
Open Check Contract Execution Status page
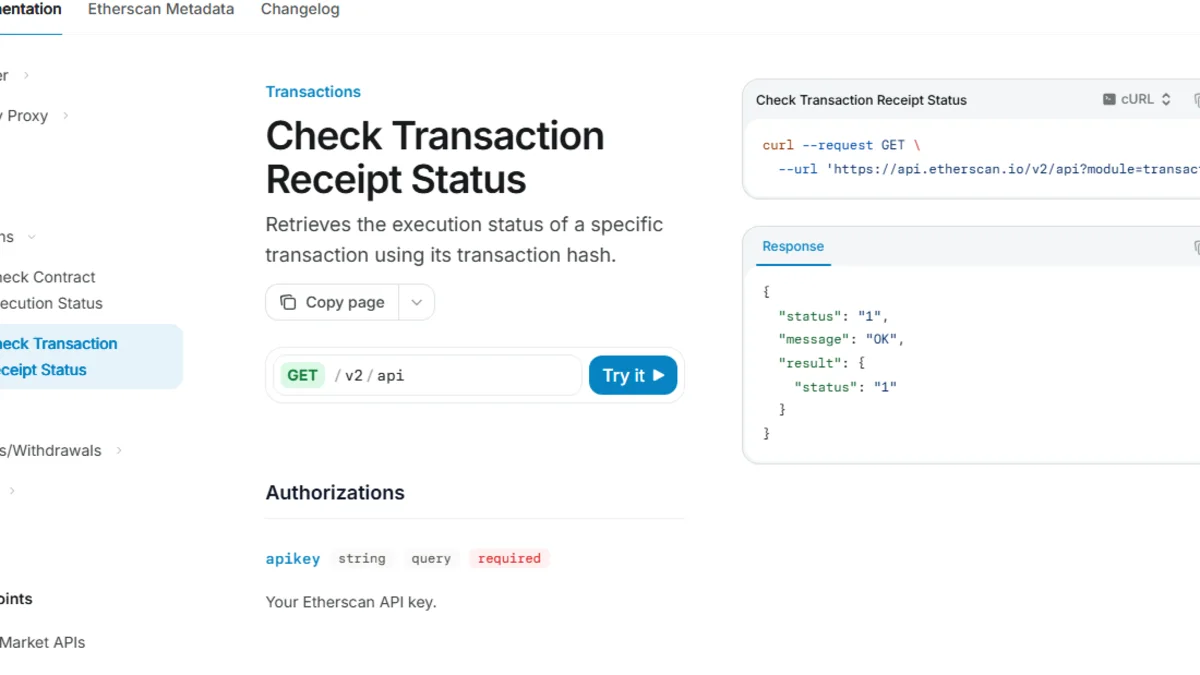pyautogui.click(x=50, y=290)
